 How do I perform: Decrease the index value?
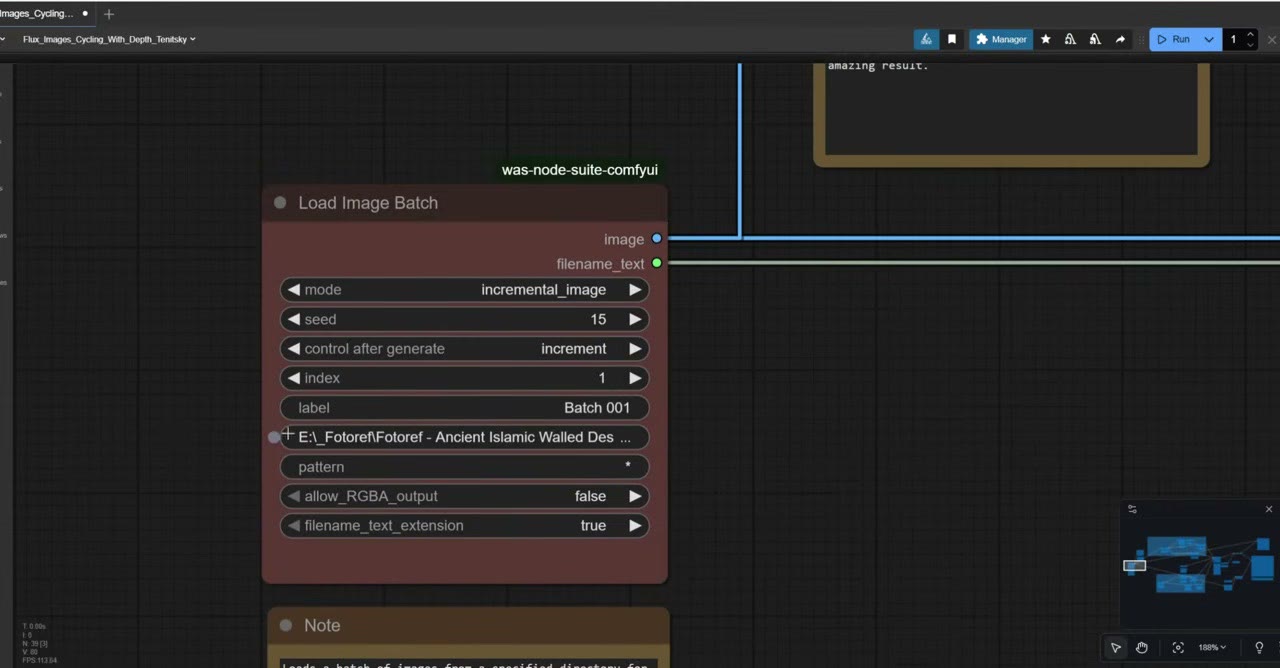coord(293,378)
